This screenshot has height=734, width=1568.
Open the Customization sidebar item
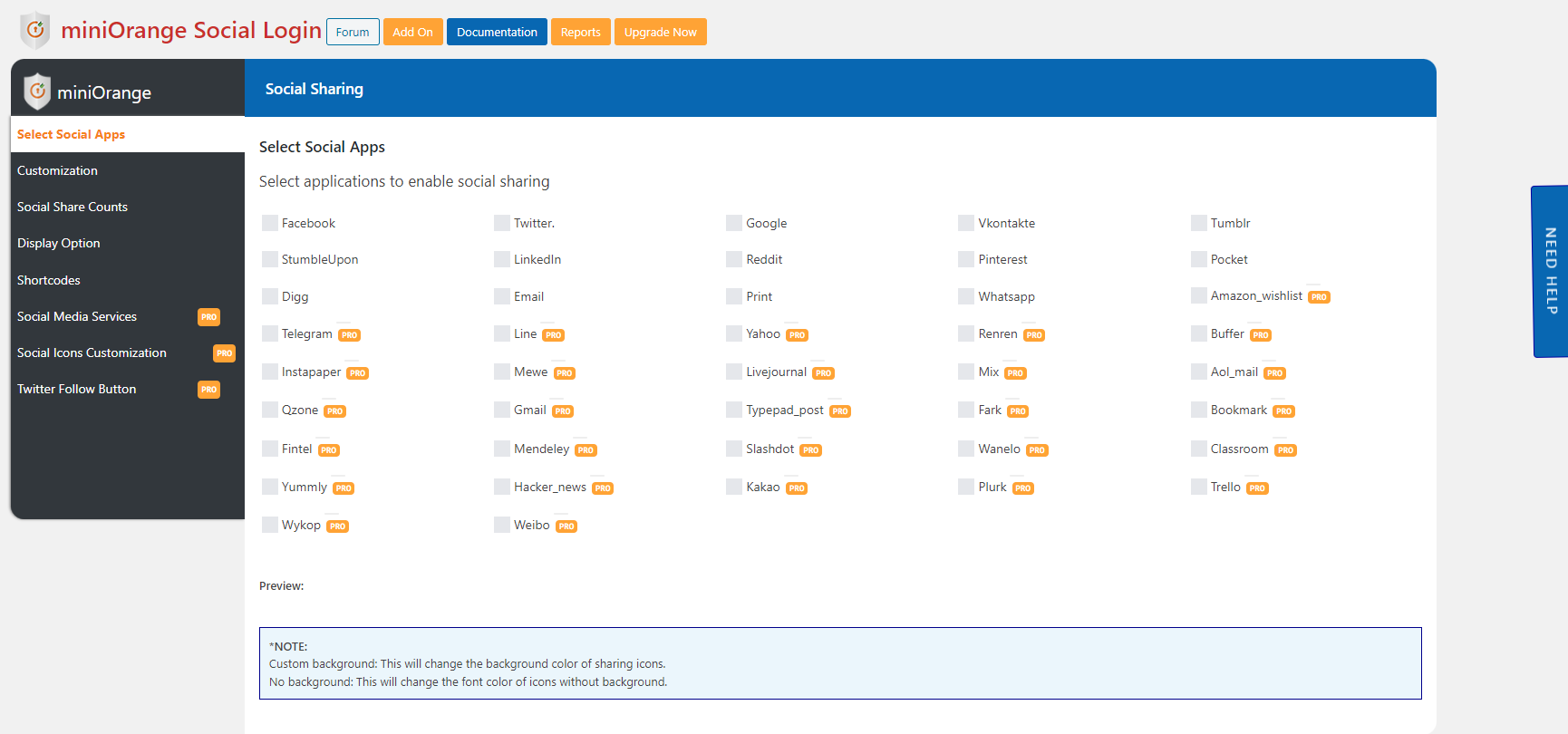pos(128,170)
